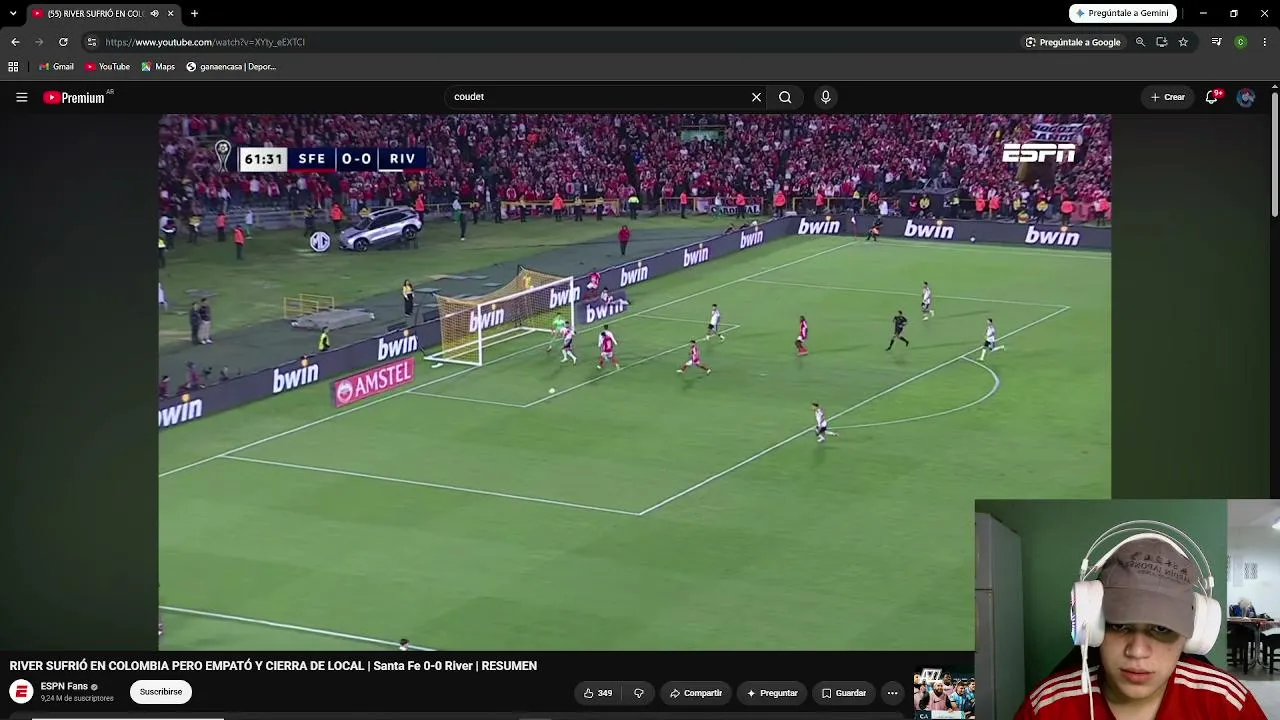Open the ESPN Fans channel name
The image size is (1280, 720).
click(64, 686)
